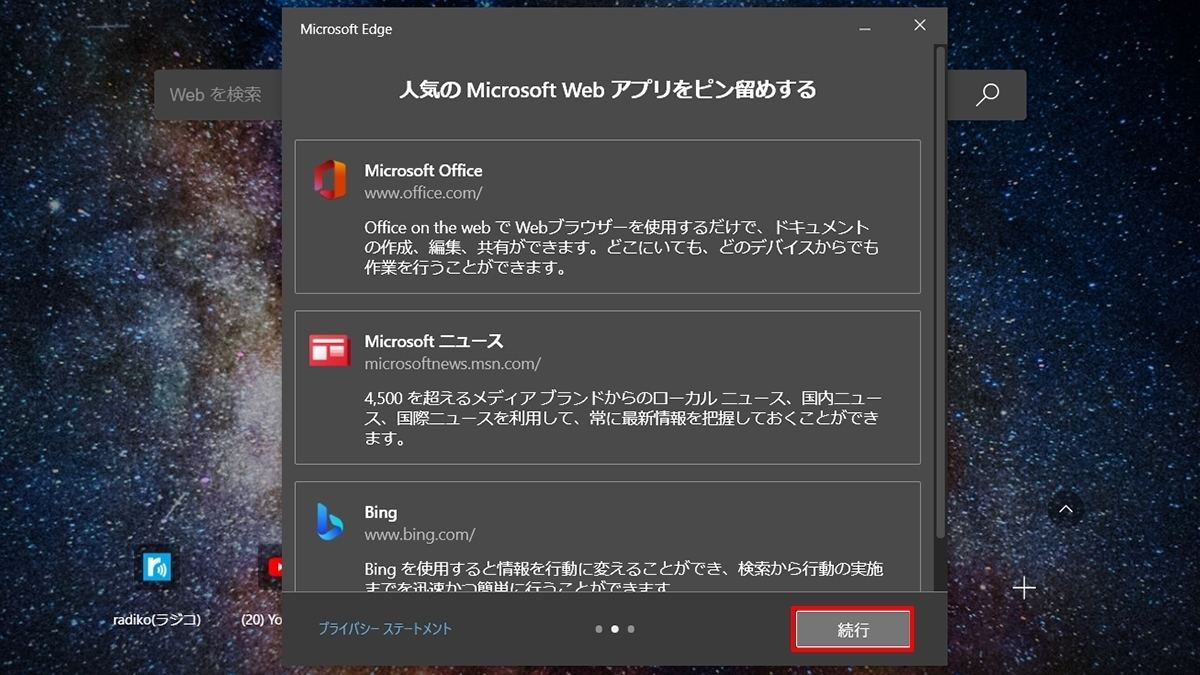
Task: Click the "Microsoft Office" card title
Action: (x=423, y=170)
